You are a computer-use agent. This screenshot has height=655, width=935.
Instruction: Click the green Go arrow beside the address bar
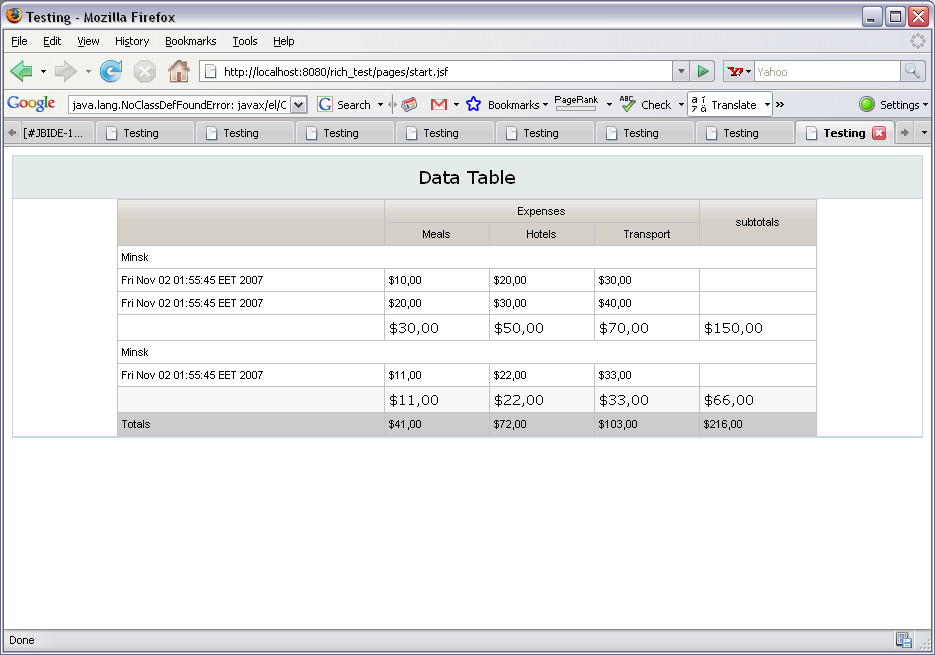pyautogui.click(x=703, y=72)
